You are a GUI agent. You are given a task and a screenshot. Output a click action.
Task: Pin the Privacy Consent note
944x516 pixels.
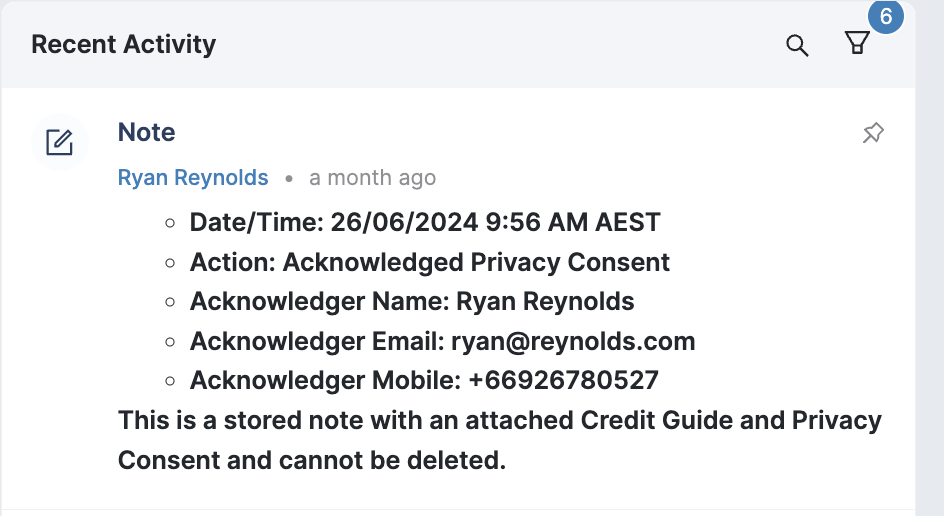coord(873,133)
